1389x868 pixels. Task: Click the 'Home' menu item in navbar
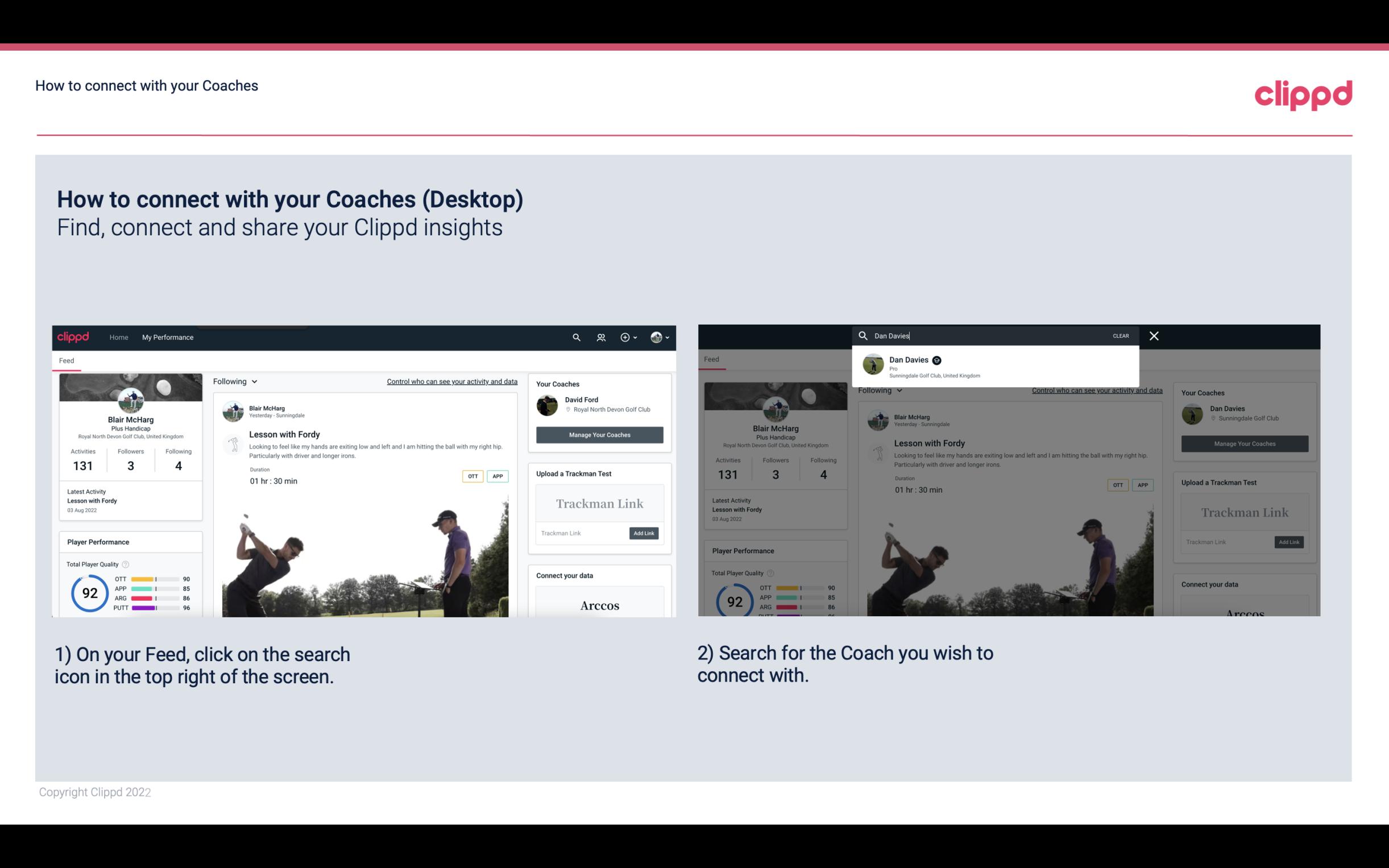coord(119,337)
